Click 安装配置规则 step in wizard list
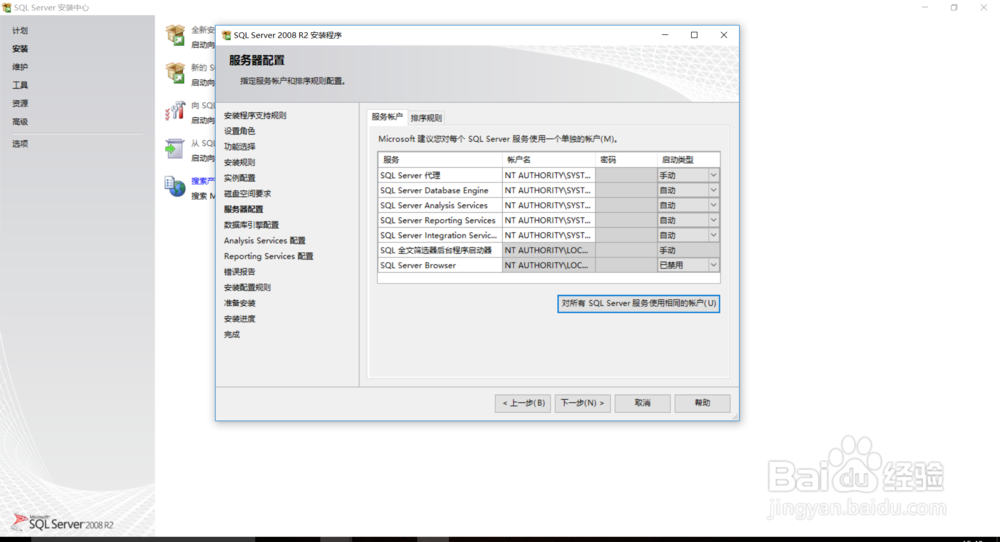This screenshot has height=542, width=1000. click(247, 287)
